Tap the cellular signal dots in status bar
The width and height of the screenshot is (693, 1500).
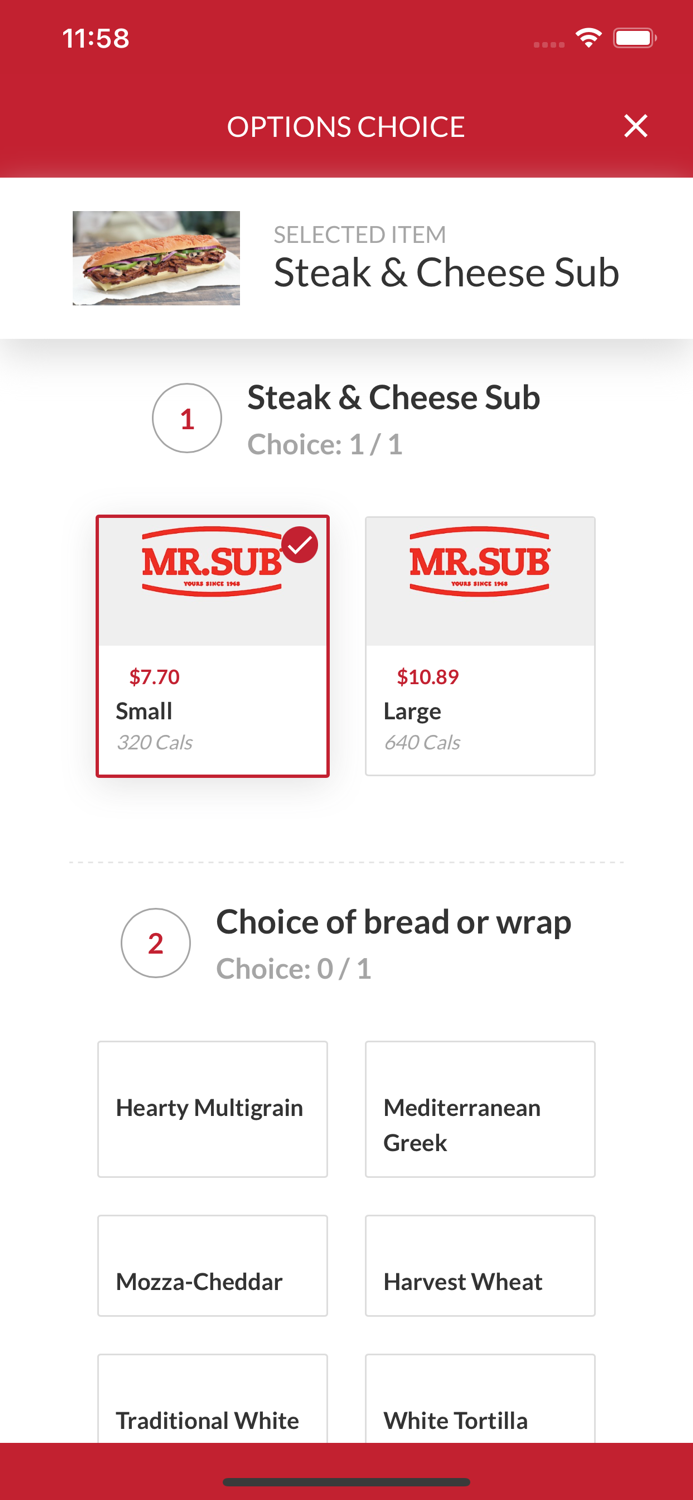(x=548, y=42)
